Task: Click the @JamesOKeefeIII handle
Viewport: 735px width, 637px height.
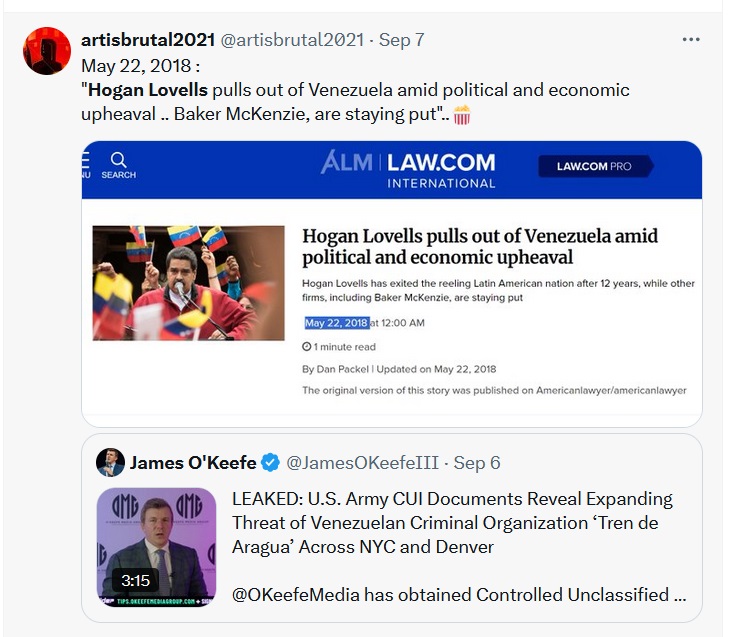Action: tap(362, 463)
